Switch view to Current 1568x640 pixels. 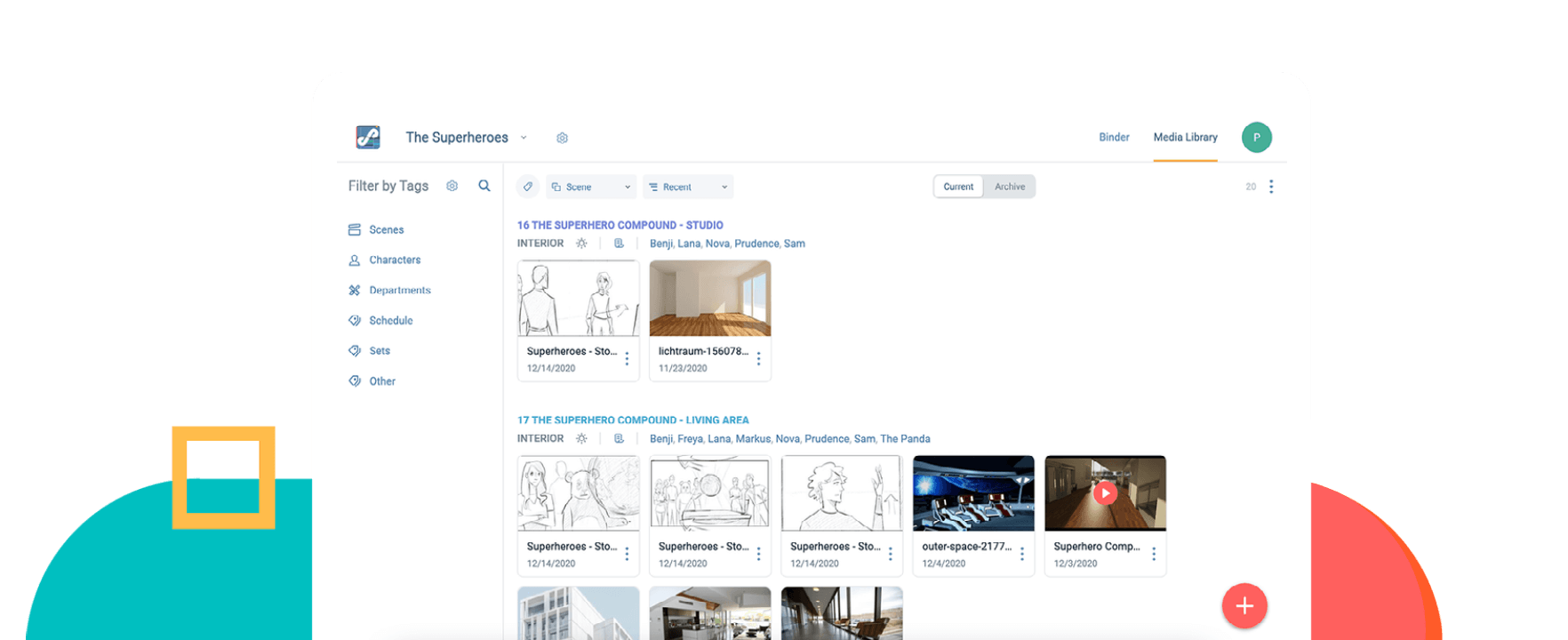(x=958, y=187)
